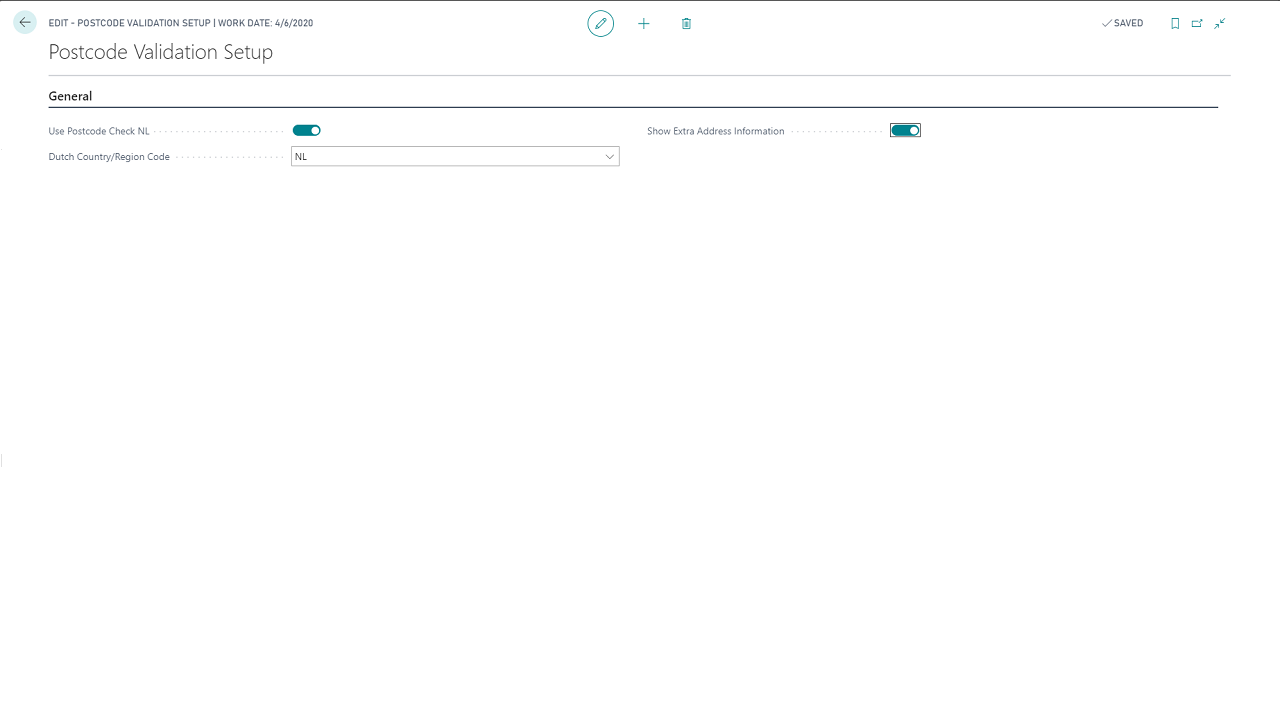Open page in new window icon
This screenshot has width=1280, height=720.
pyautogui.click(x=1197, y=23)
